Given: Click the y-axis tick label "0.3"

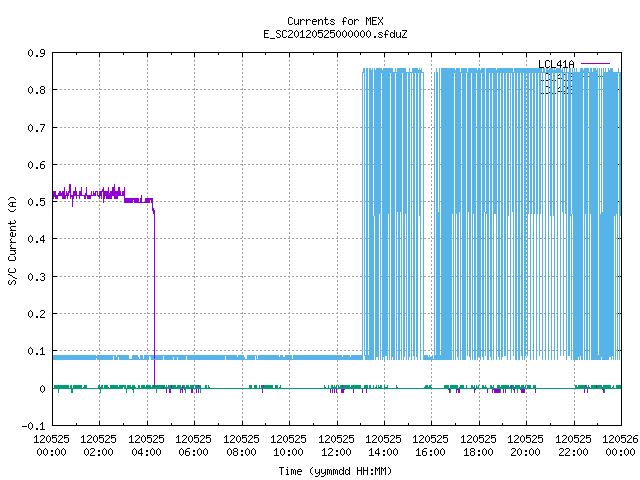Looking at the screenshot, I should pos(36,277).
